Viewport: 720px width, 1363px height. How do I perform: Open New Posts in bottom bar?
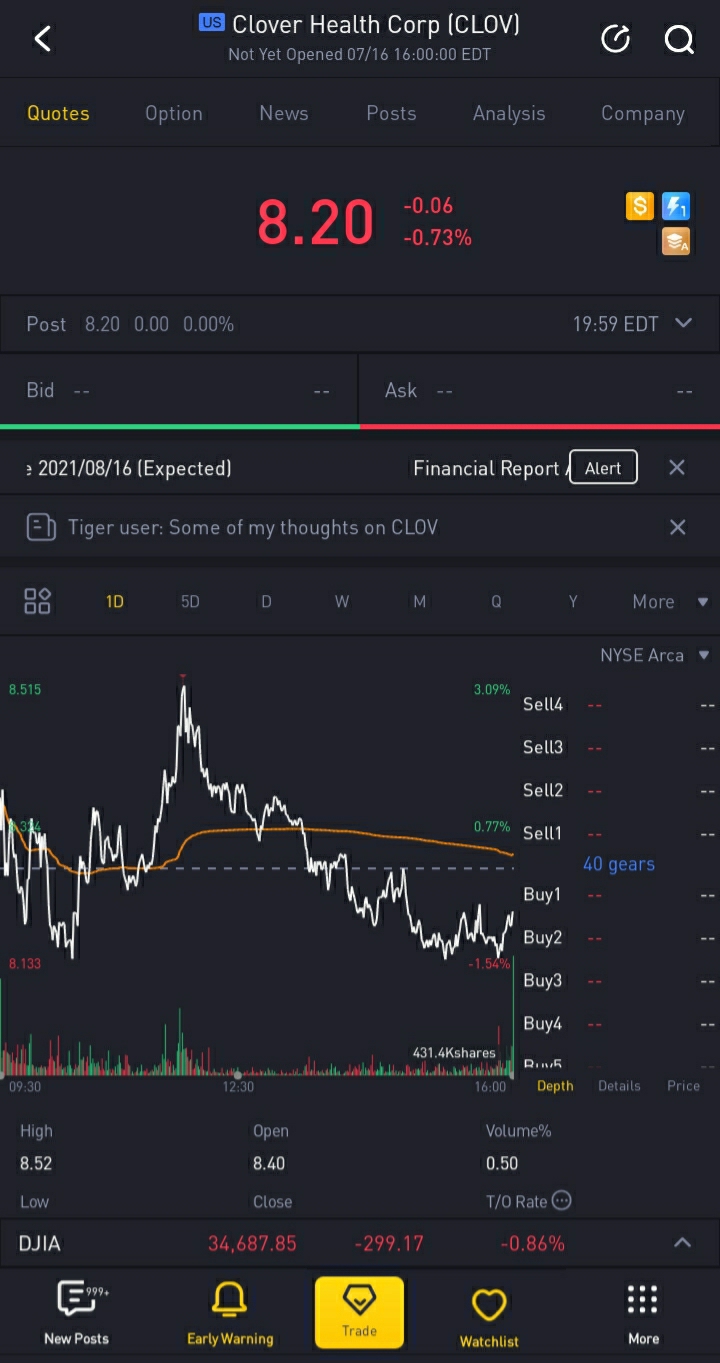(77, 1313)
